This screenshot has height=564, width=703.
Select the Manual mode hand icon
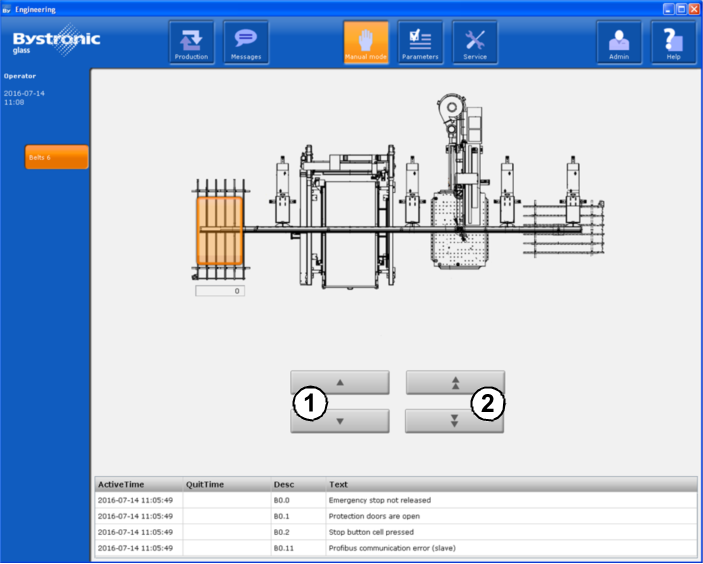point(366,43)
